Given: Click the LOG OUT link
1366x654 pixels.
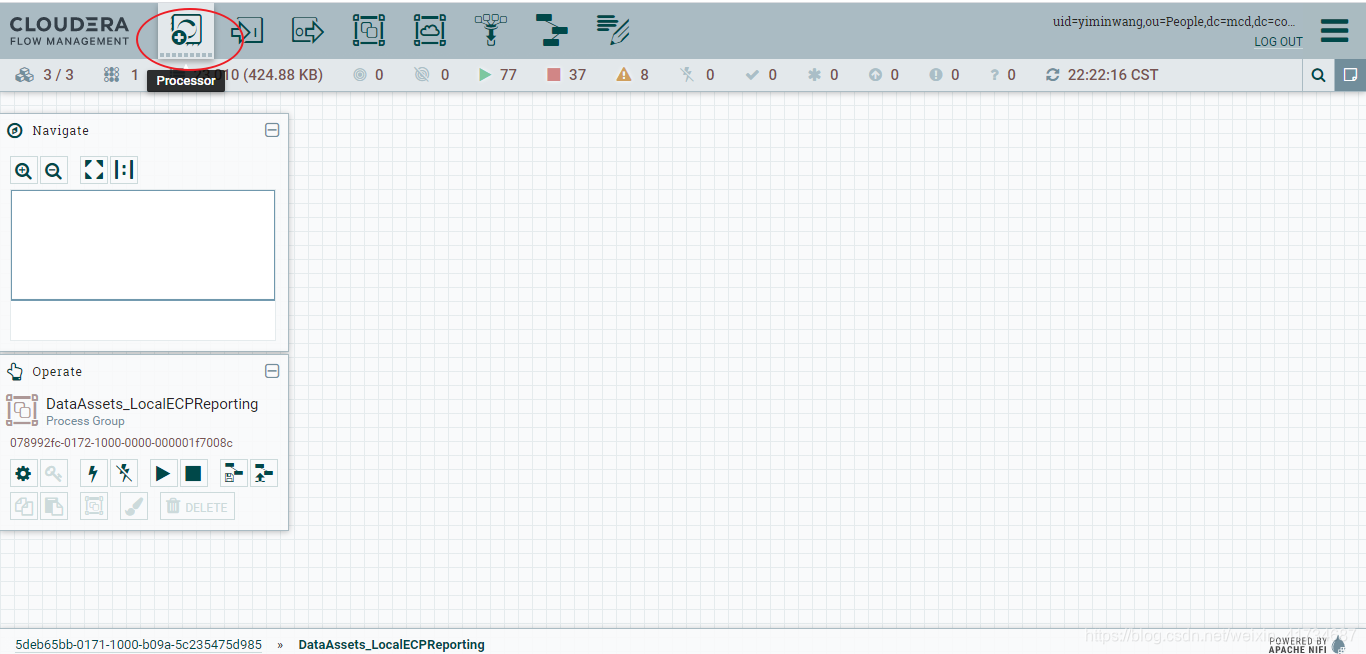Looking at the screenshot, I should point(1278,42).
